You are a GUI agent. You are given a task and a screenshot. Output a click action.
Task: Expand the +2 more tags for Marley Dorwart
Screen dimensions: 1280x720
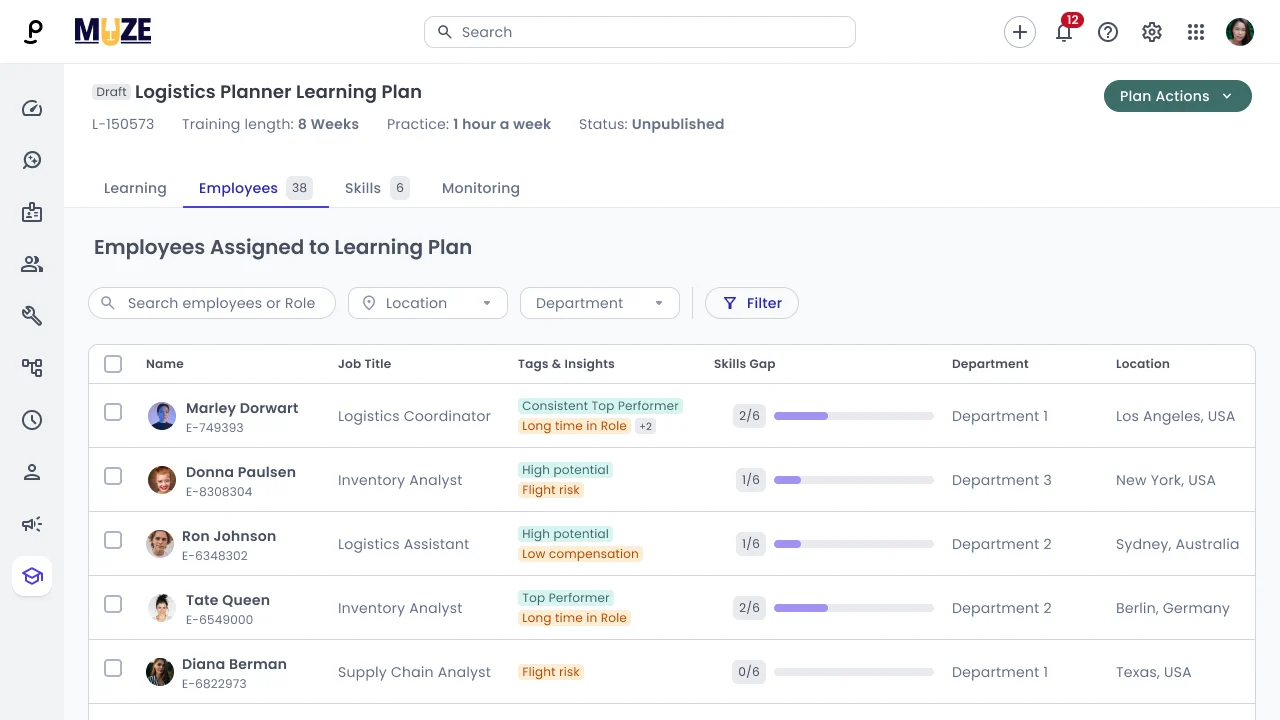tap(646, 426)
